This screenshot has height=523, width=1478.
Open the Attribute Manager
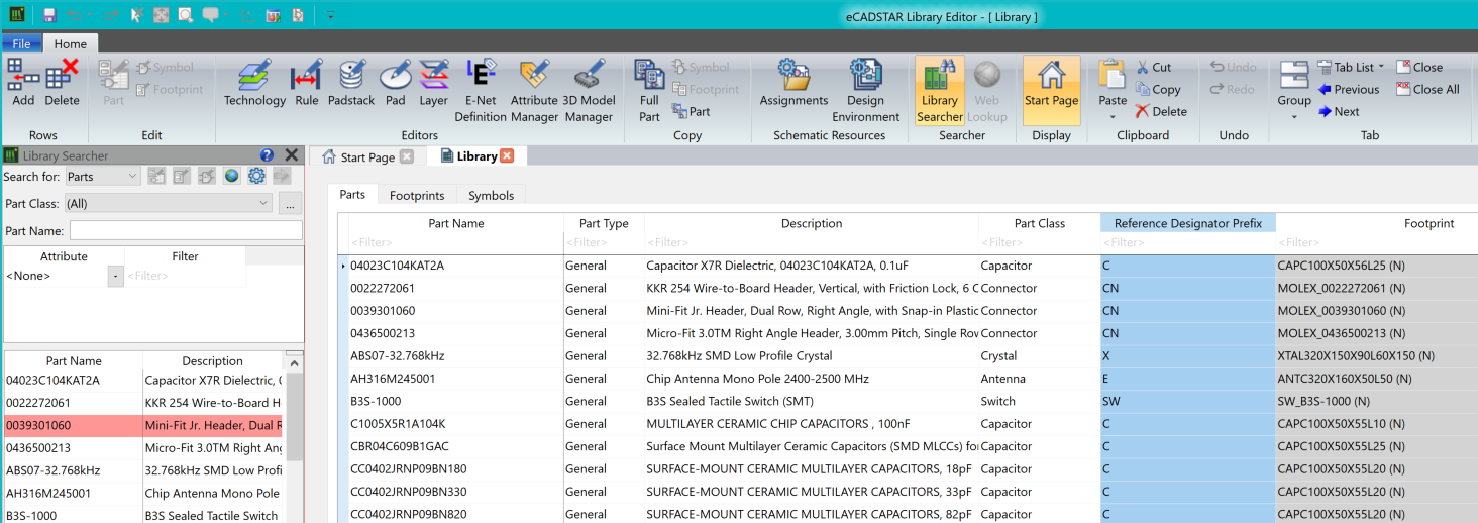click(x=534, y=90)
